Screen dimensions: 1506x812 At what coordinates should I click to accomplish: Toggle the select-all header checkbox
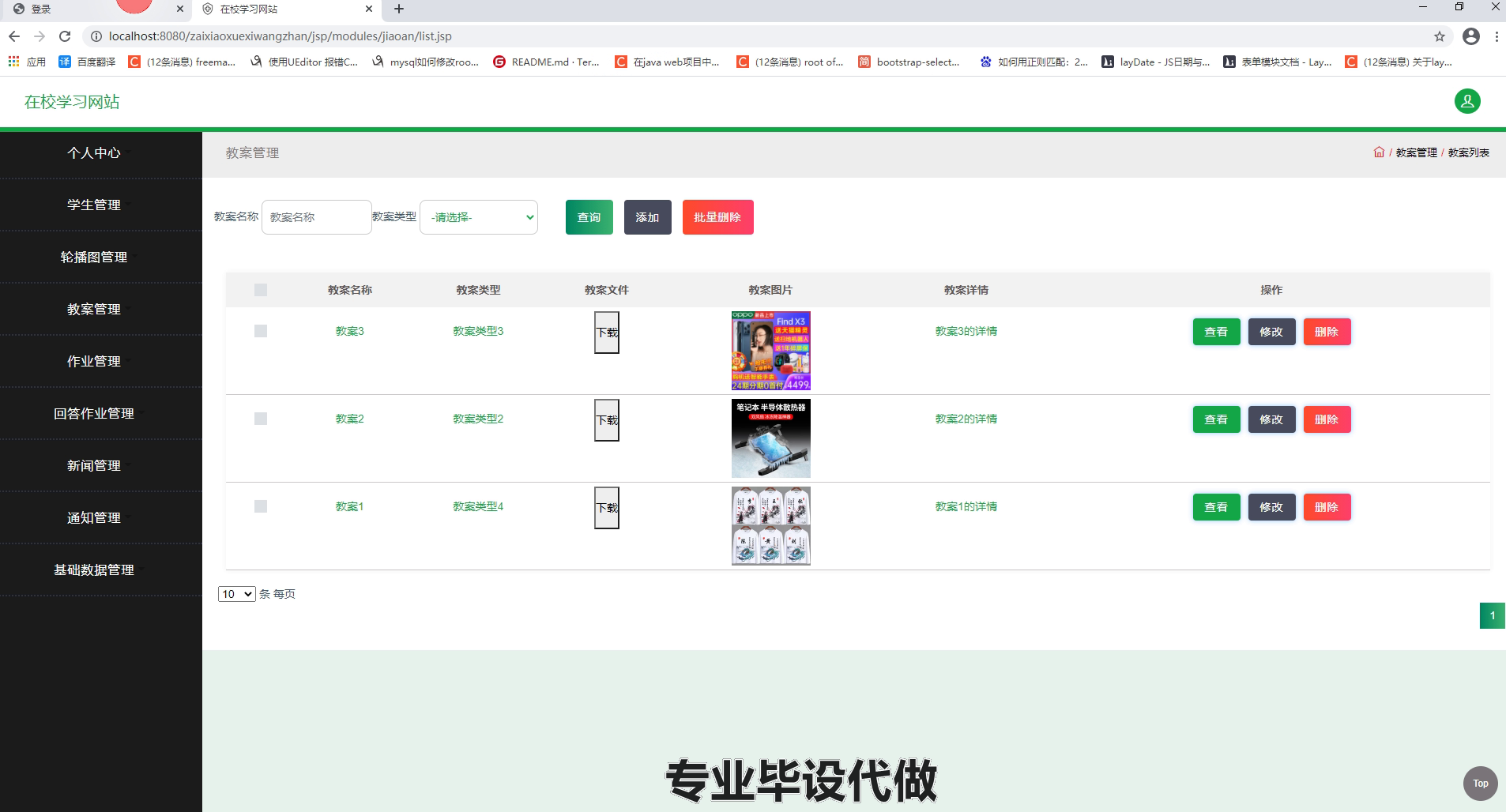[x=261, y=290]
